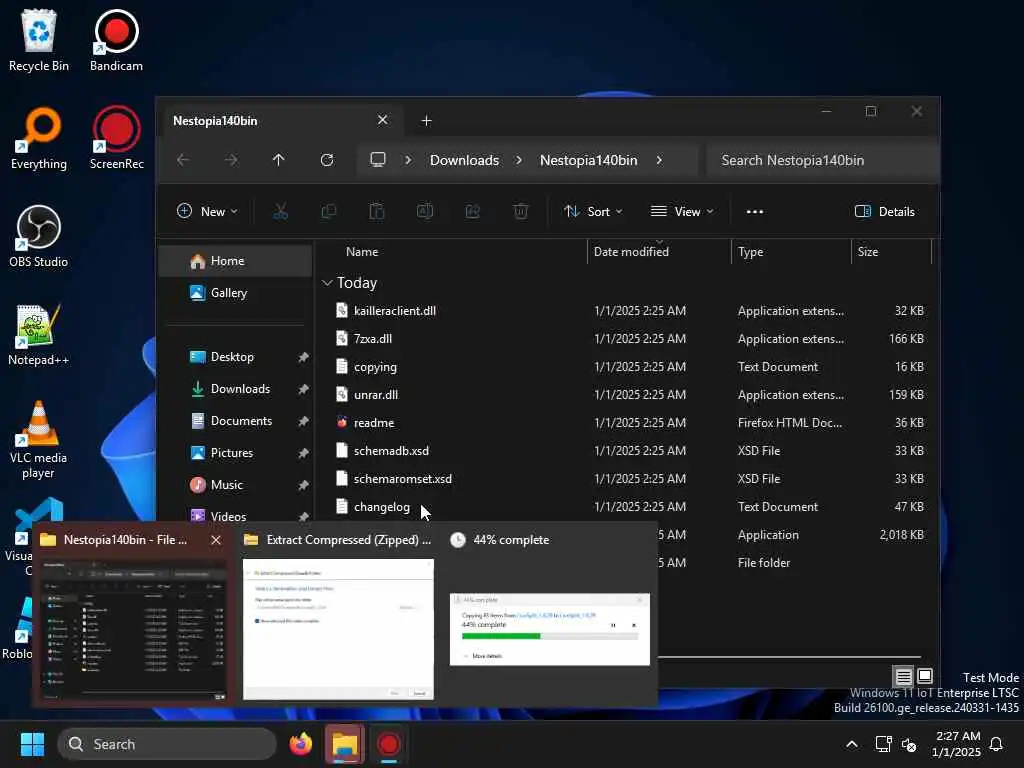This screenshot has width=1024, height=768.
Task: Open Firefox from the taskbar
Action: pos(301,744)
